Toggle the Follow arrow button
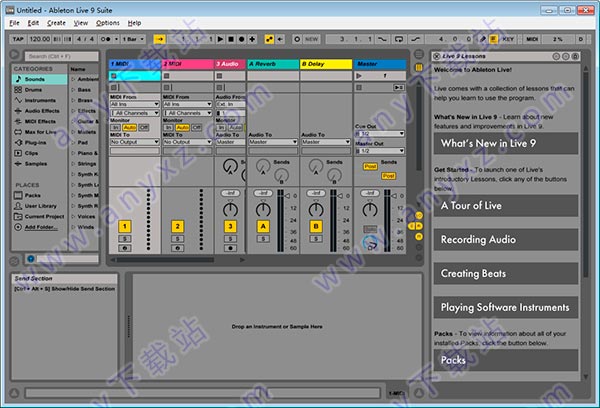600x408 pixels. 160,39
